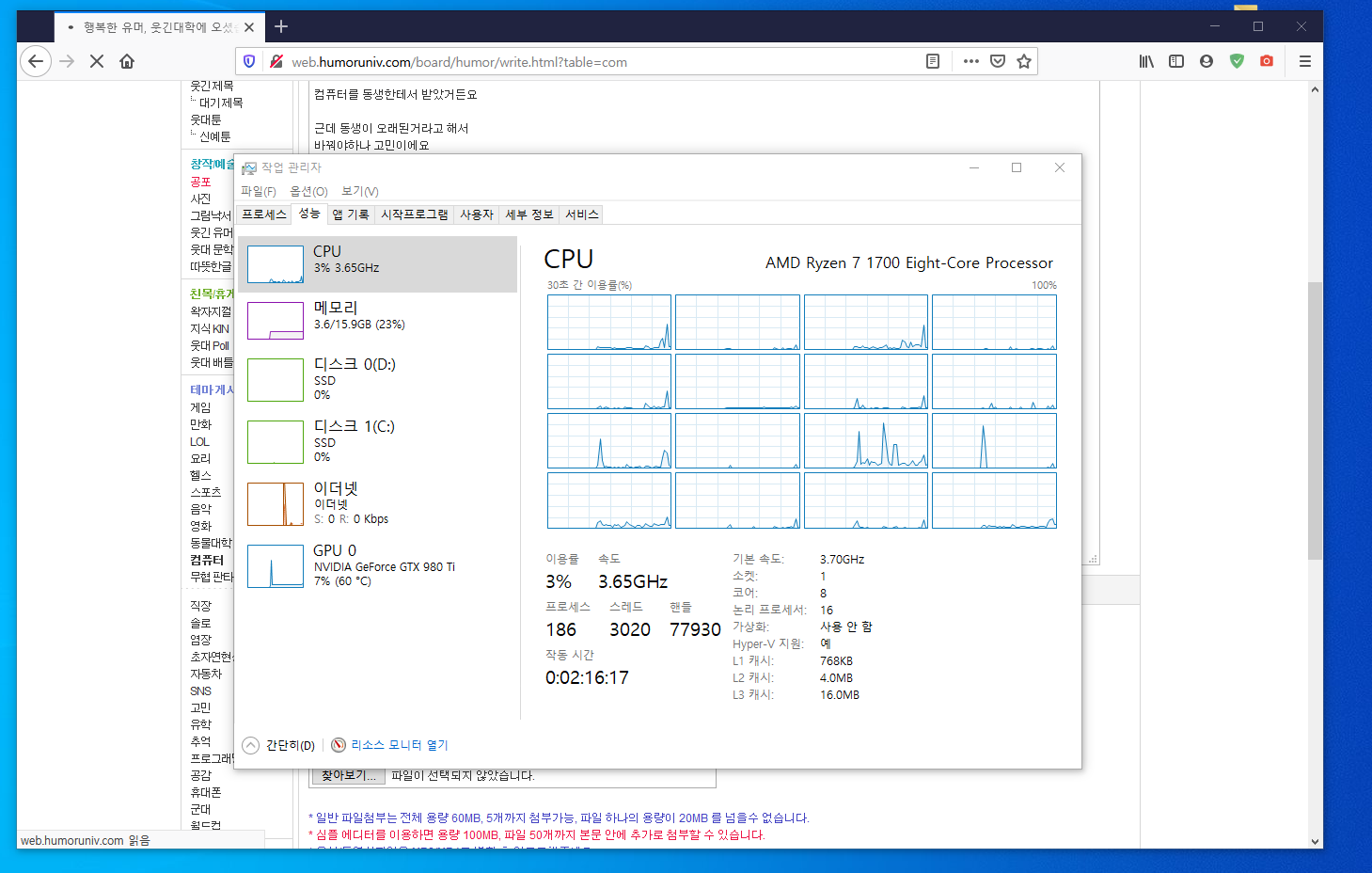The image size is (1372, 873).
Task: Bookmark this page with the star icon
Action: (x=1024, y=62)
